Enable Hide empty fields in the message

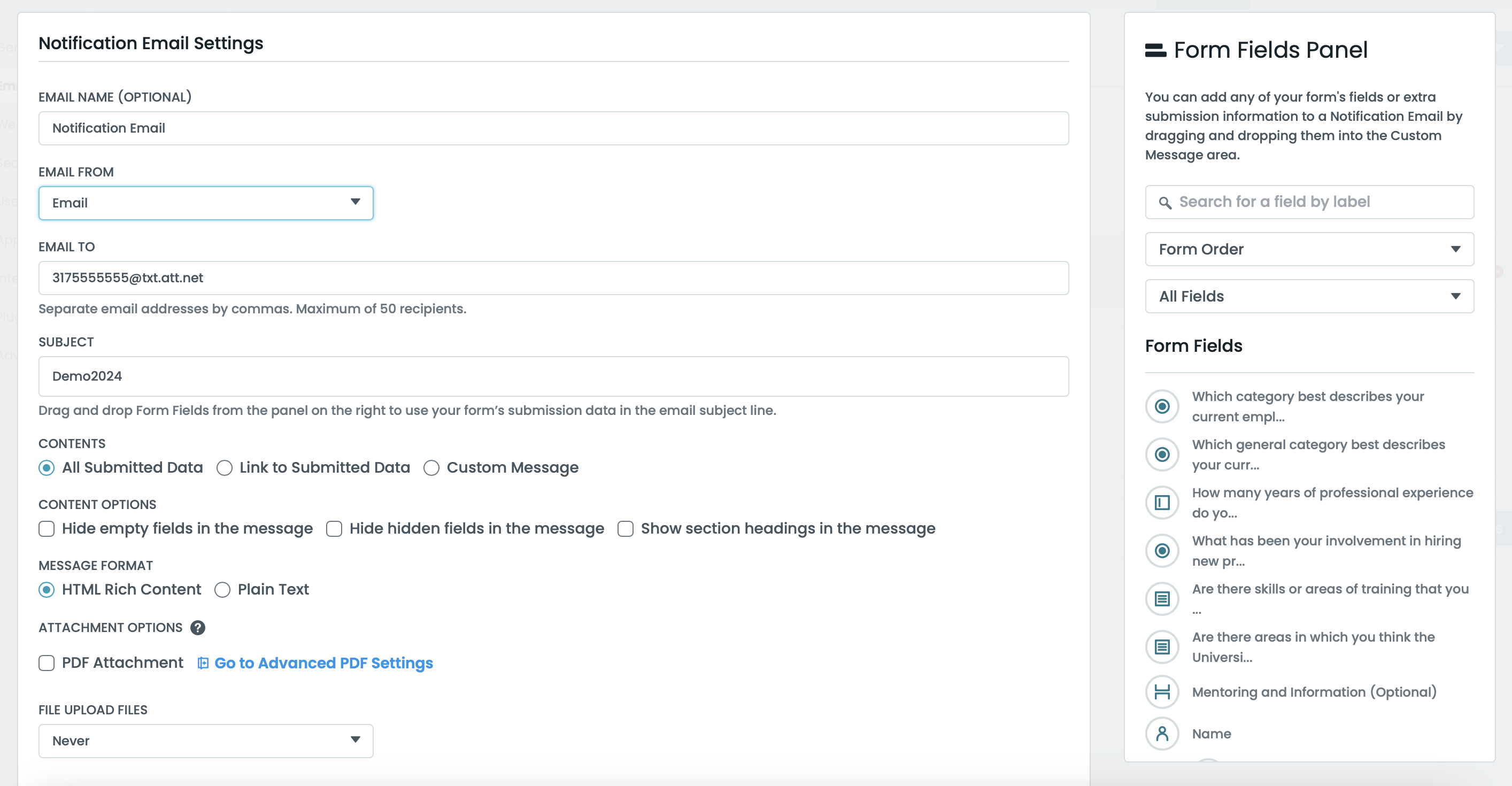(x=47, y=528)
